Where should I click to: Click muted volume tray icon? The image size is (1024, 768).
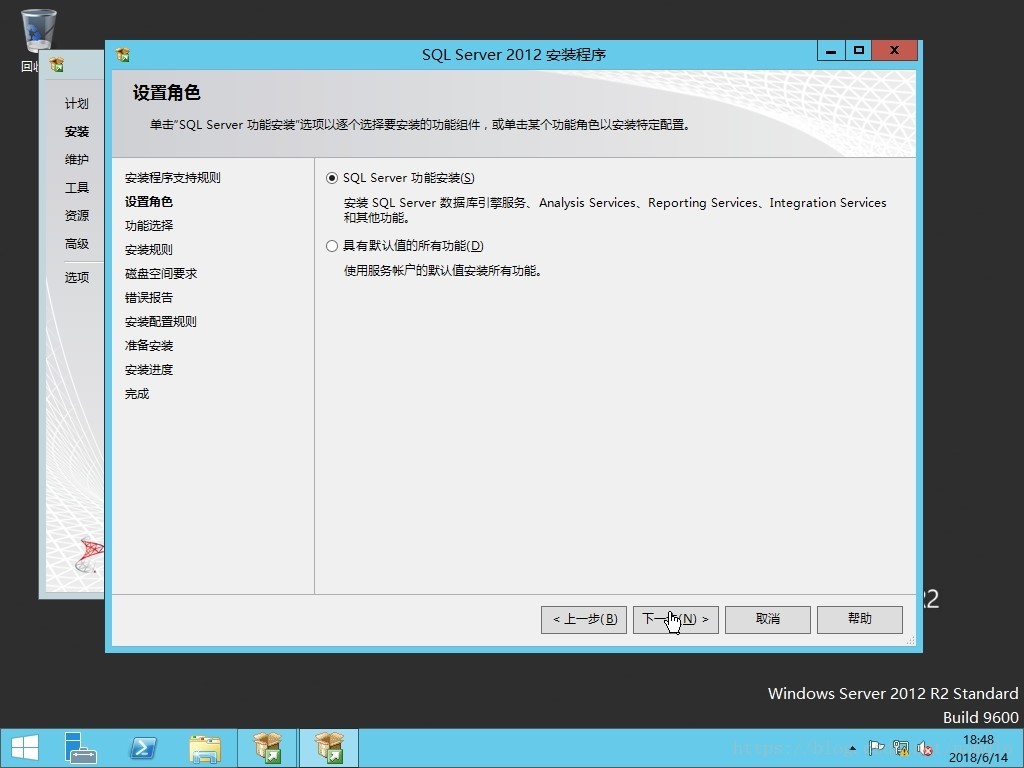coord(925,748)
